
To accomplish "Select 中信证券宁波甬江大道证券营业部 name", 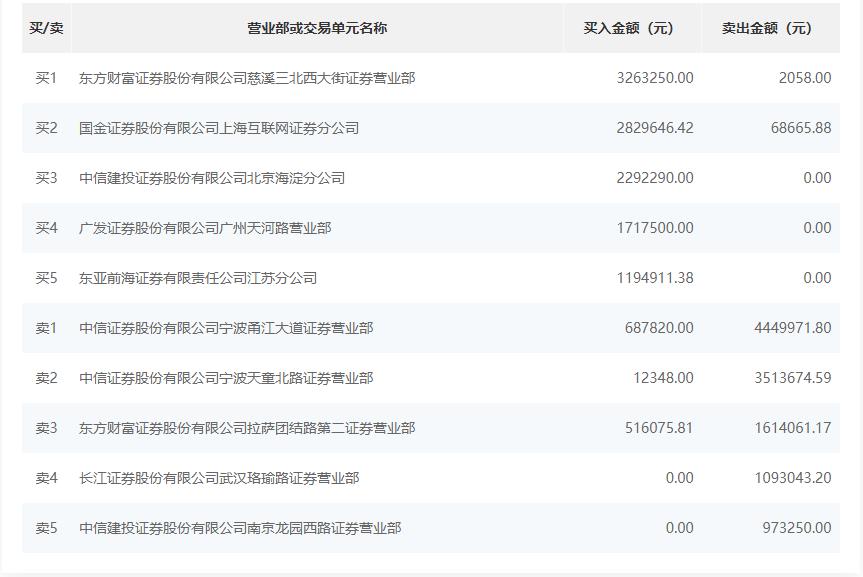I will click(x=226, y=328).
